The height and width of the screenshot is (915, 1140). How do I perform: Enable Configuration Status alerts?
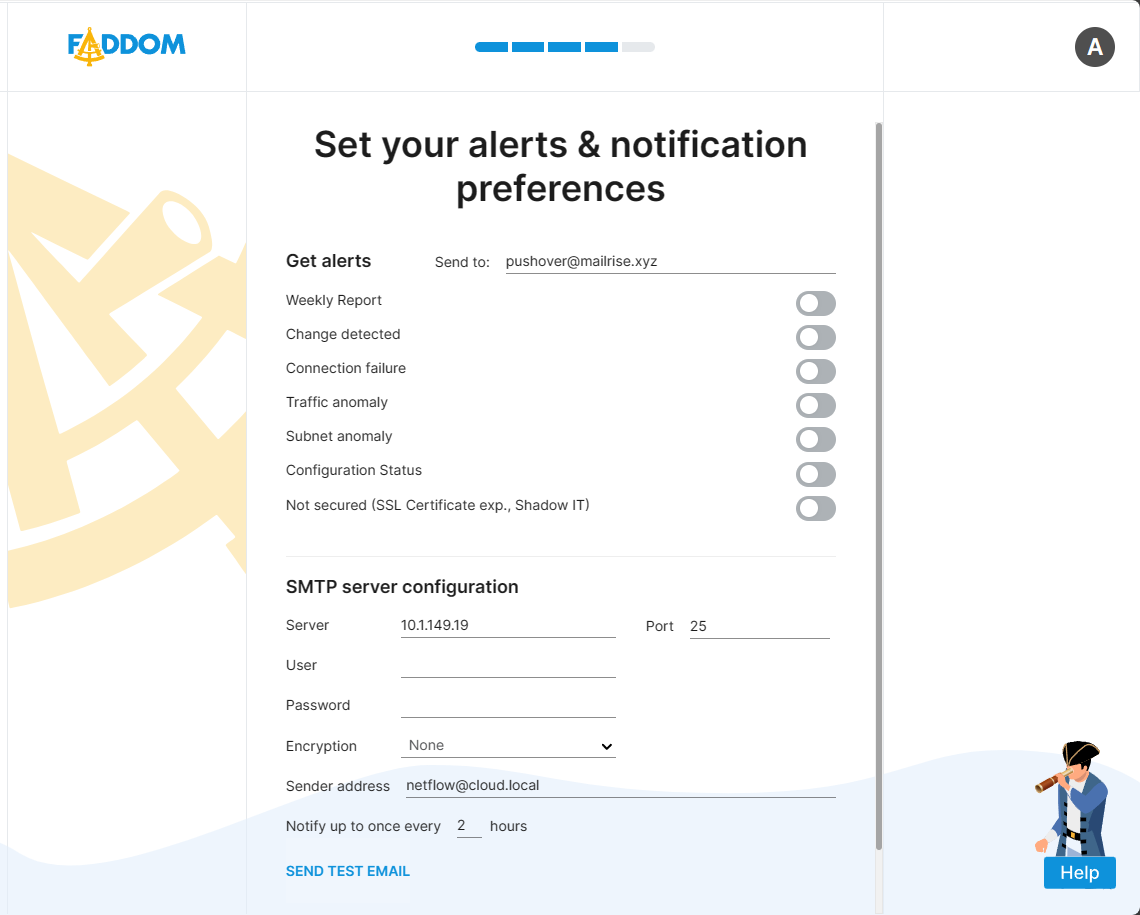[815, 474]
